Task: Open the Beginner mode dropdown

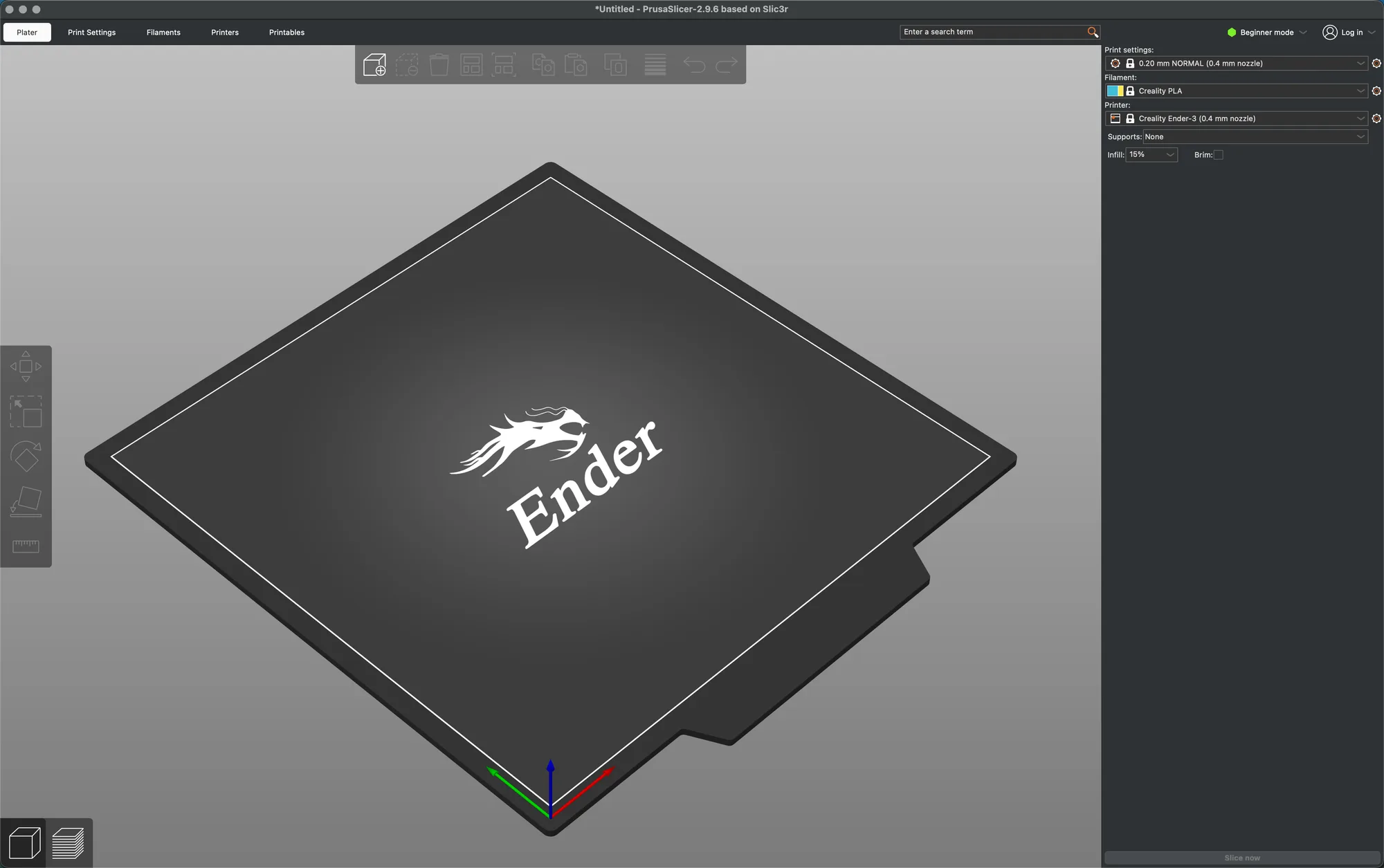Action: click(1267, 33)
